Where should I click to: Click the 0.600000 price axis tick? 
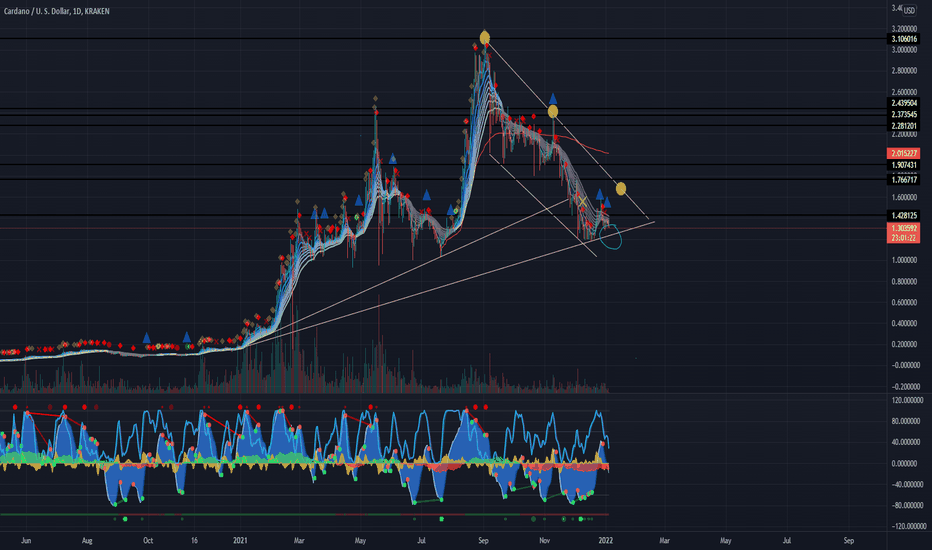point(904,303)
